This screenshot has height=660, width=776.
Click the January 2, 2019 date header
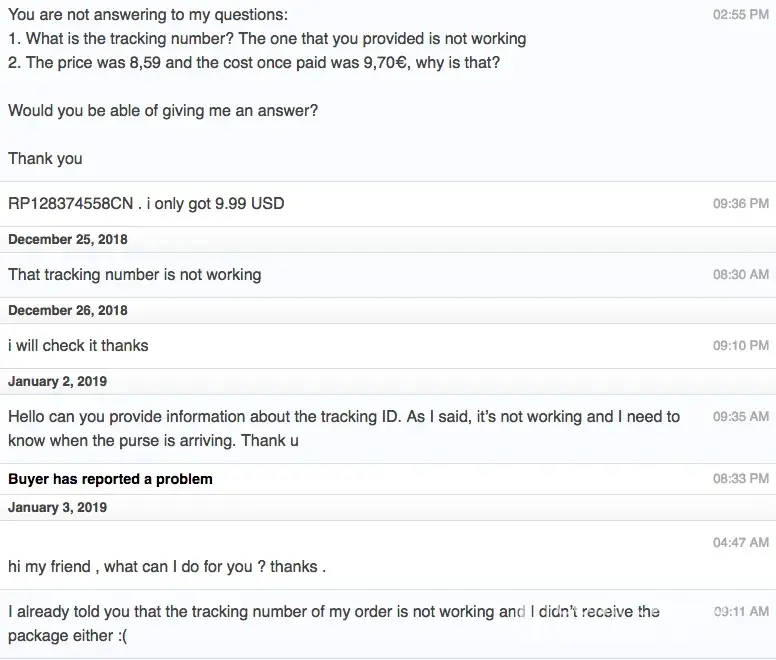[x=58, y=382]
